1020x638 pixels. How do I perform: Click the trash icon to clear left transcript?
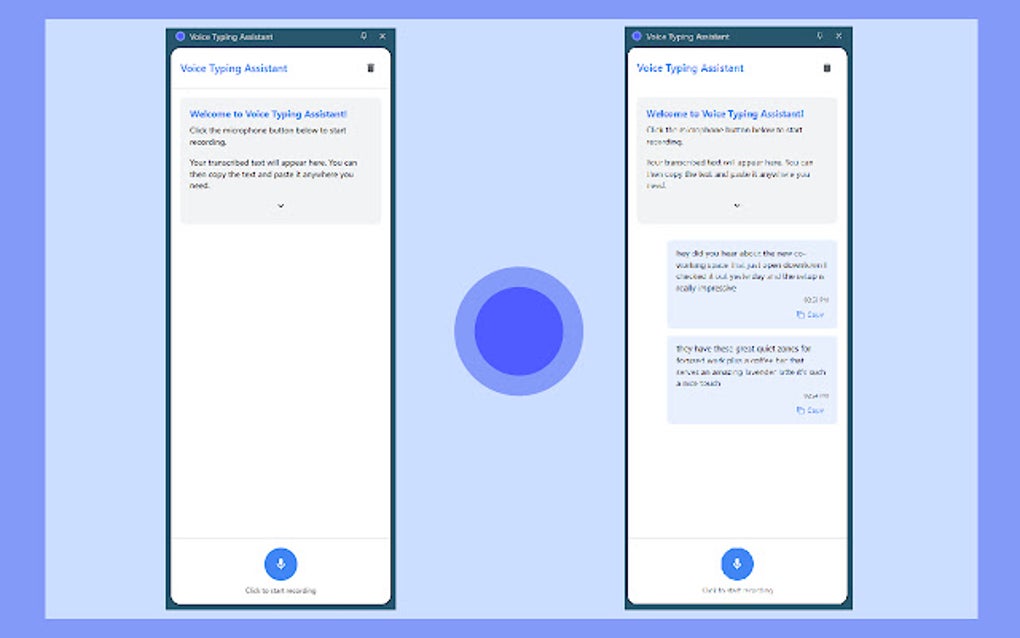[x=370, y=68]
